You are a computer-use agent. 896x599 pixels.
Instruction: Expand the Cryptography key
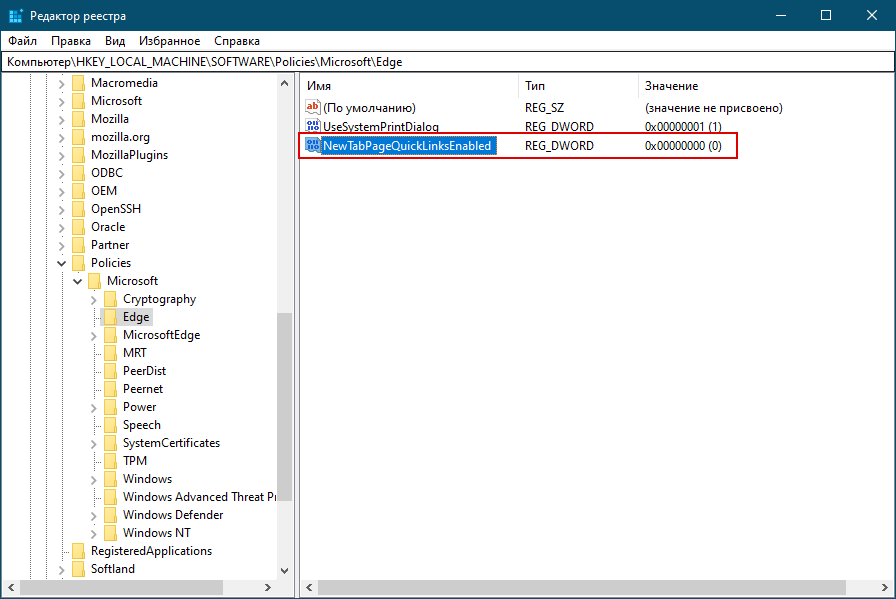pos(94,300)
